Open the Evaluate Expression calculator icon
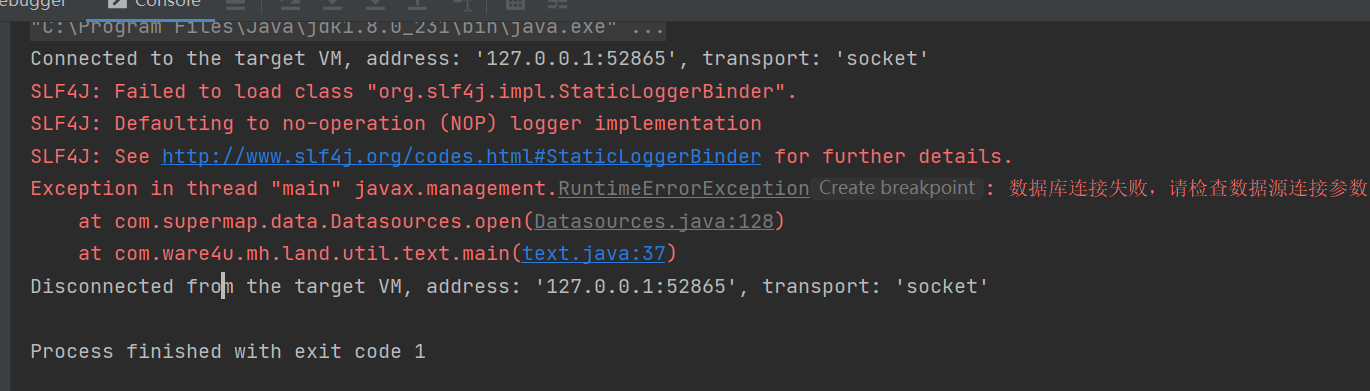 pos(515,4)
